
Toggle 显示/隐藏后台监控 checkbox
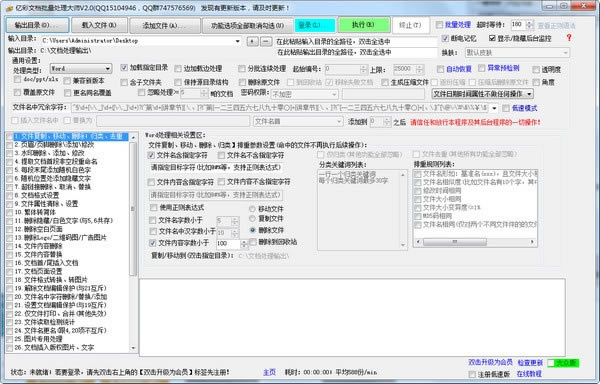pyautogui.click(x=492, y=38)
